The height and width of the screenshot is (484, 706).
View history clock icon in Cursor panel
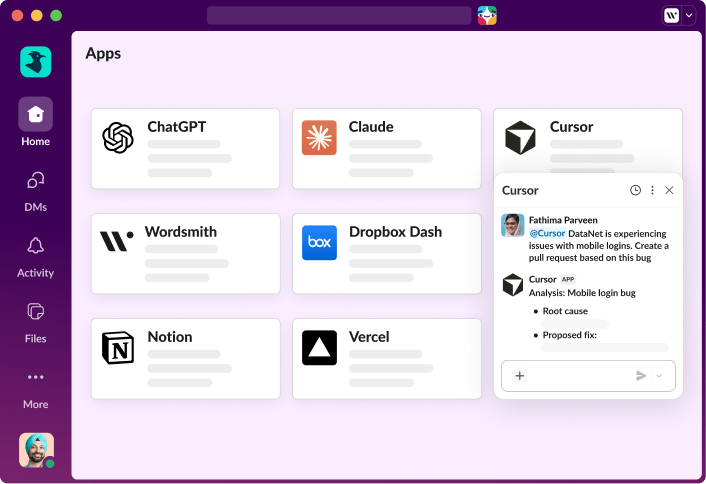click(x=635, y=190)
